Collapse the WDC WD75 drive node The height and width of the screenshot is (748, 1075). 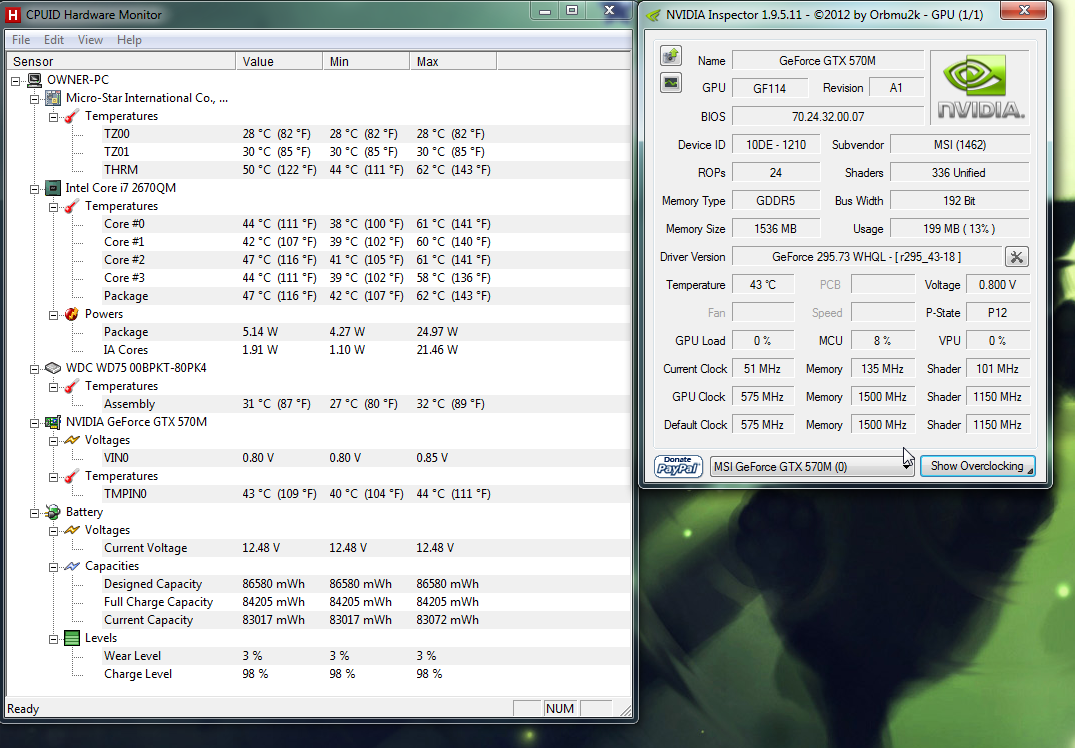35,369
